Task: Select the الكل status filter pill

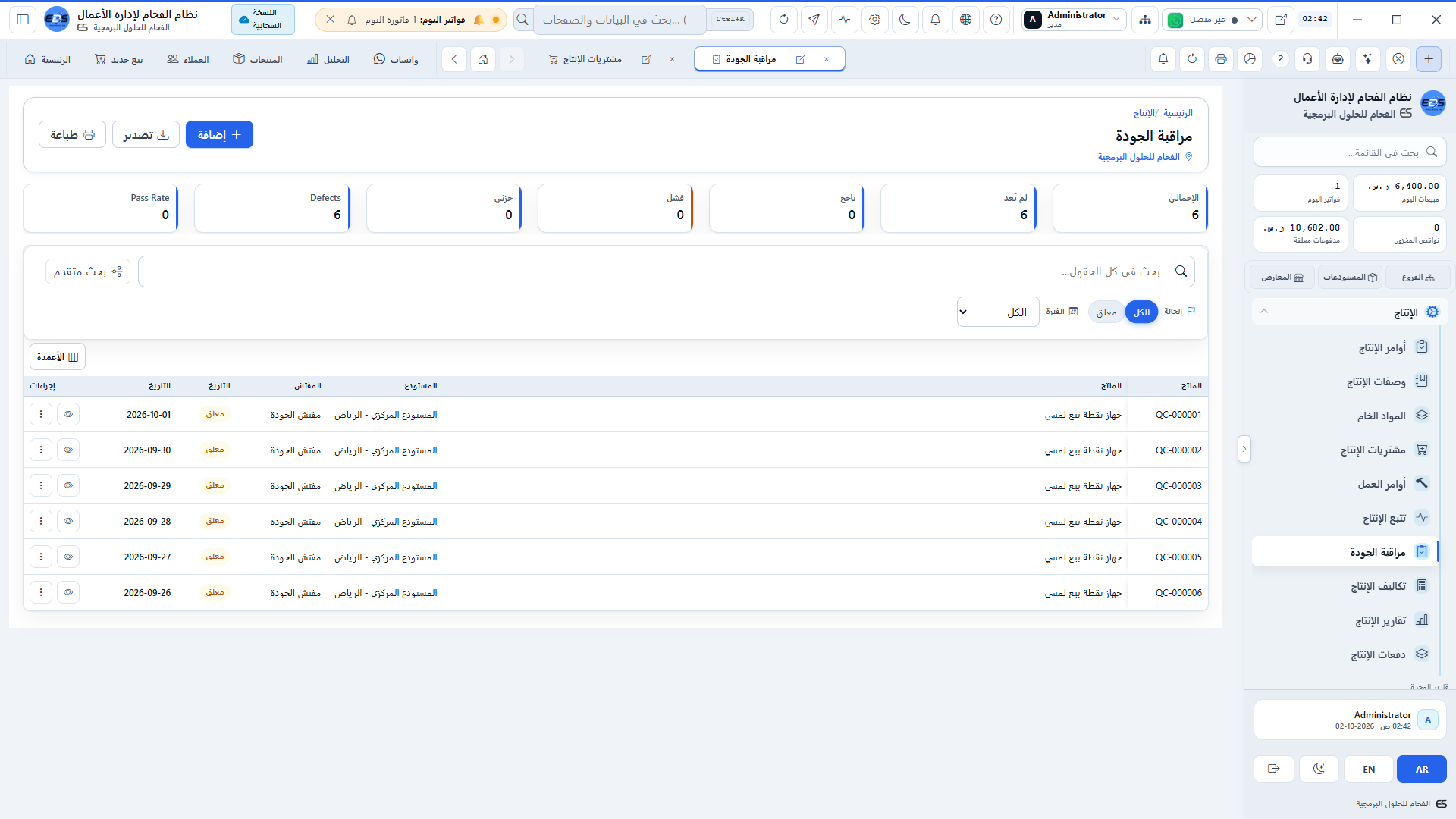Action: pyautogui.click(x=1141, y=312)
